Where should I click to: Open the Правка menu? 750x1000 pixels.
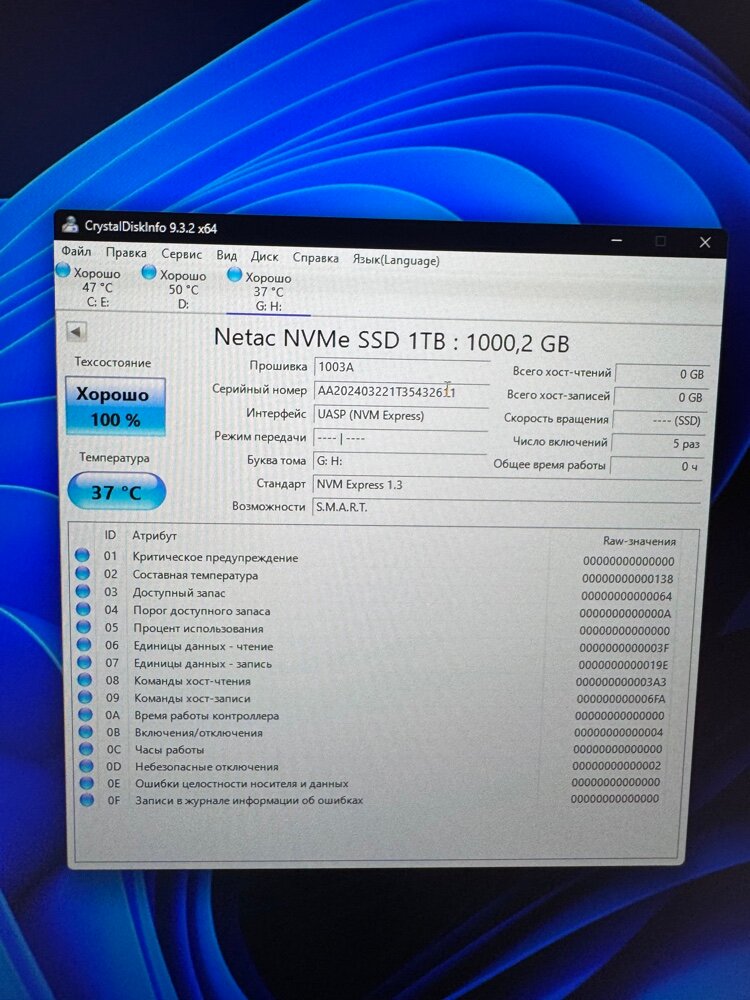point(126,253)
